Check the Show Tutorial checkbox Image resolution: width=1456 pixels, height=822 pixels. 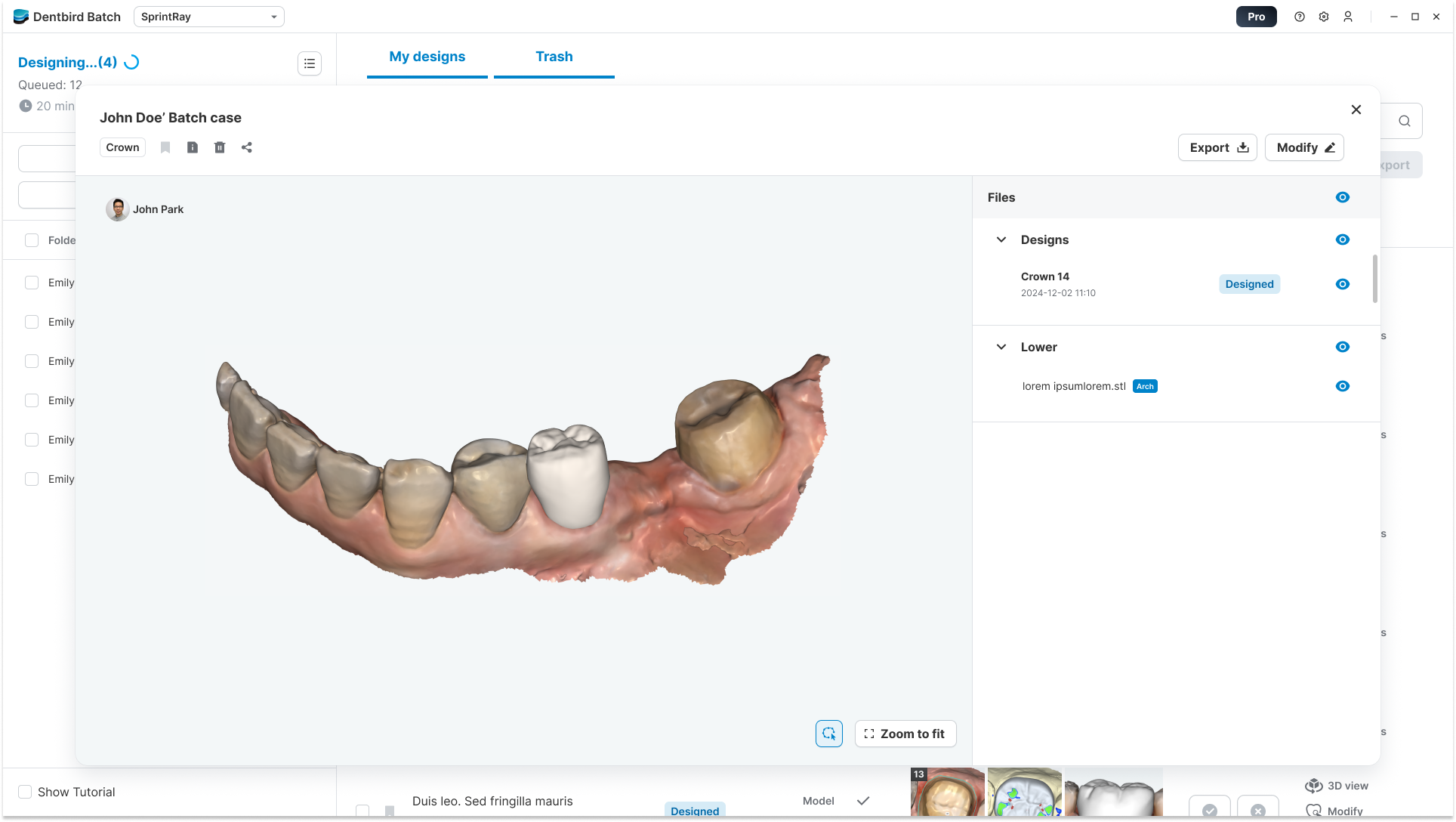tap(25, 792)
